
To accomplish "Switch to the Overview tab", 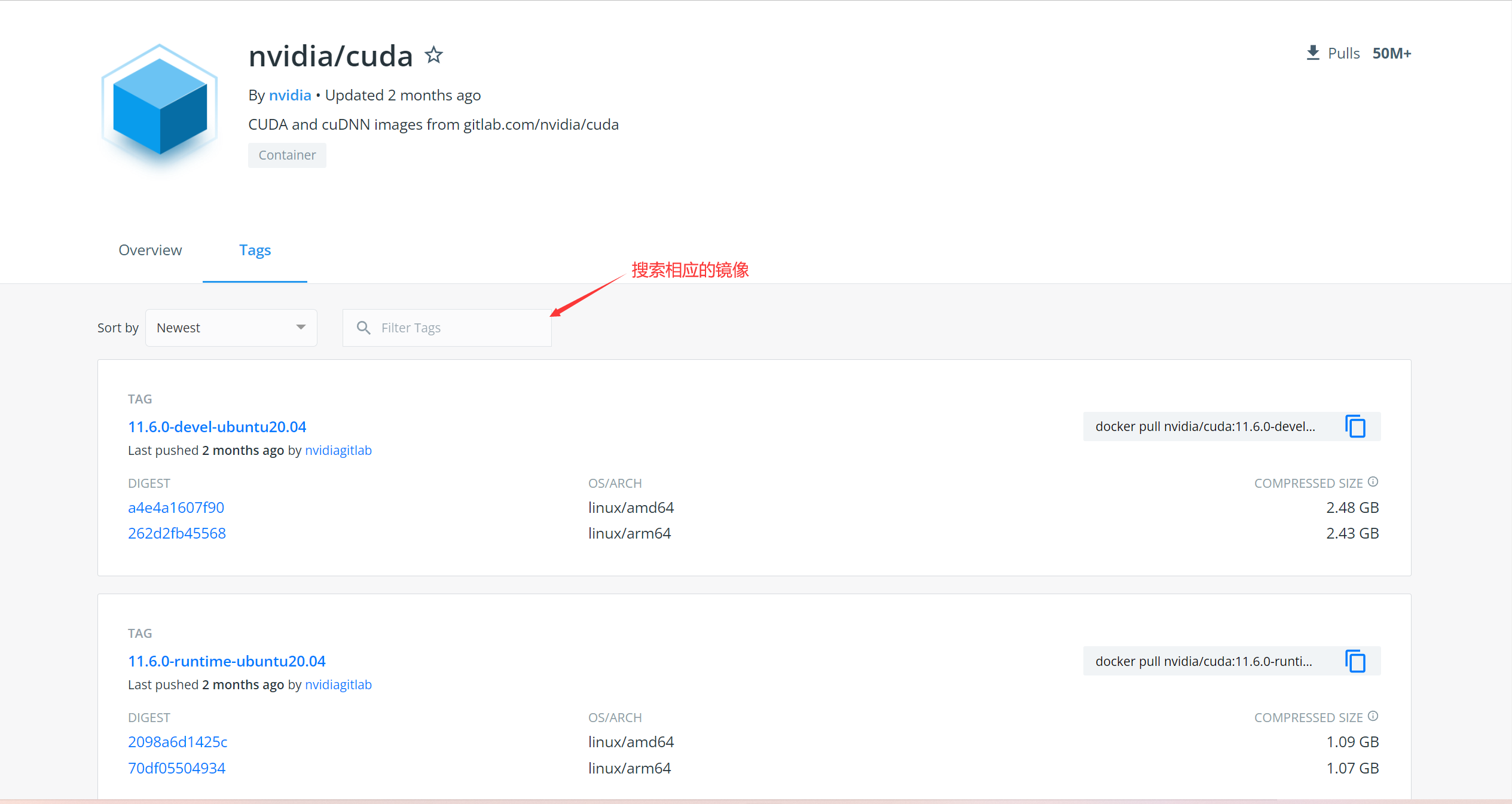I will 150,250.
